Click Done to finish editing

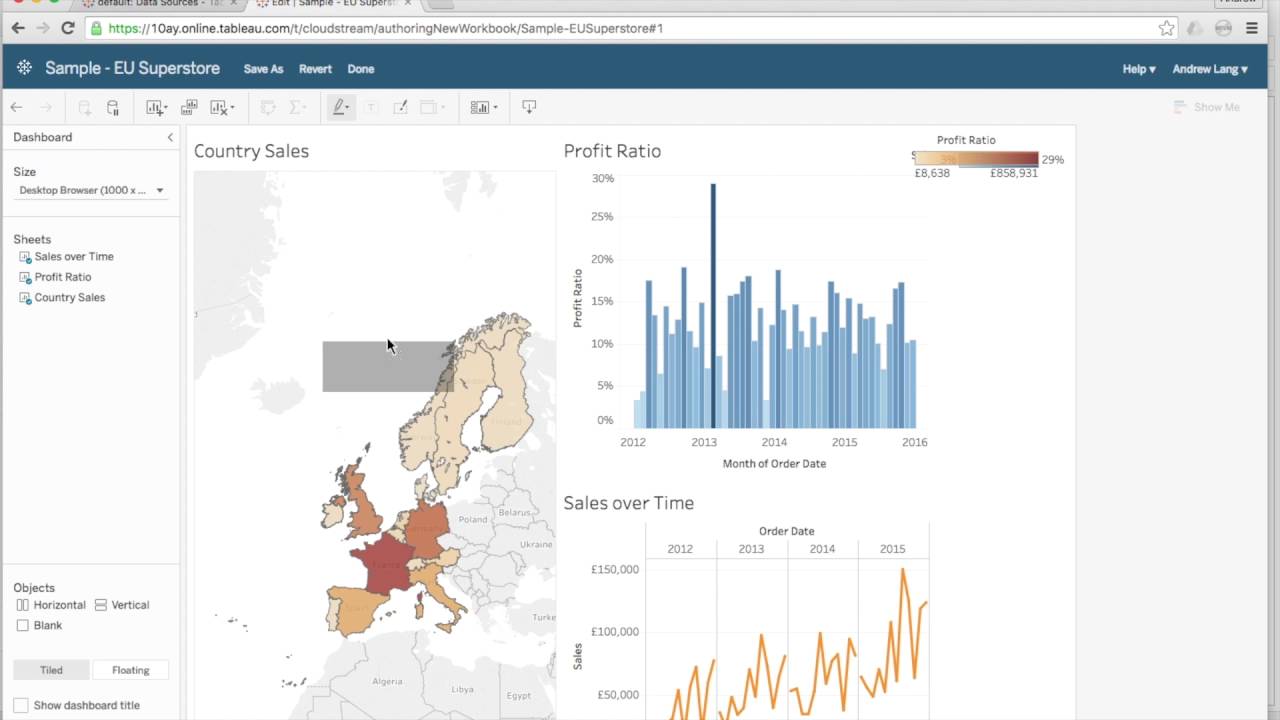[361, 69]
